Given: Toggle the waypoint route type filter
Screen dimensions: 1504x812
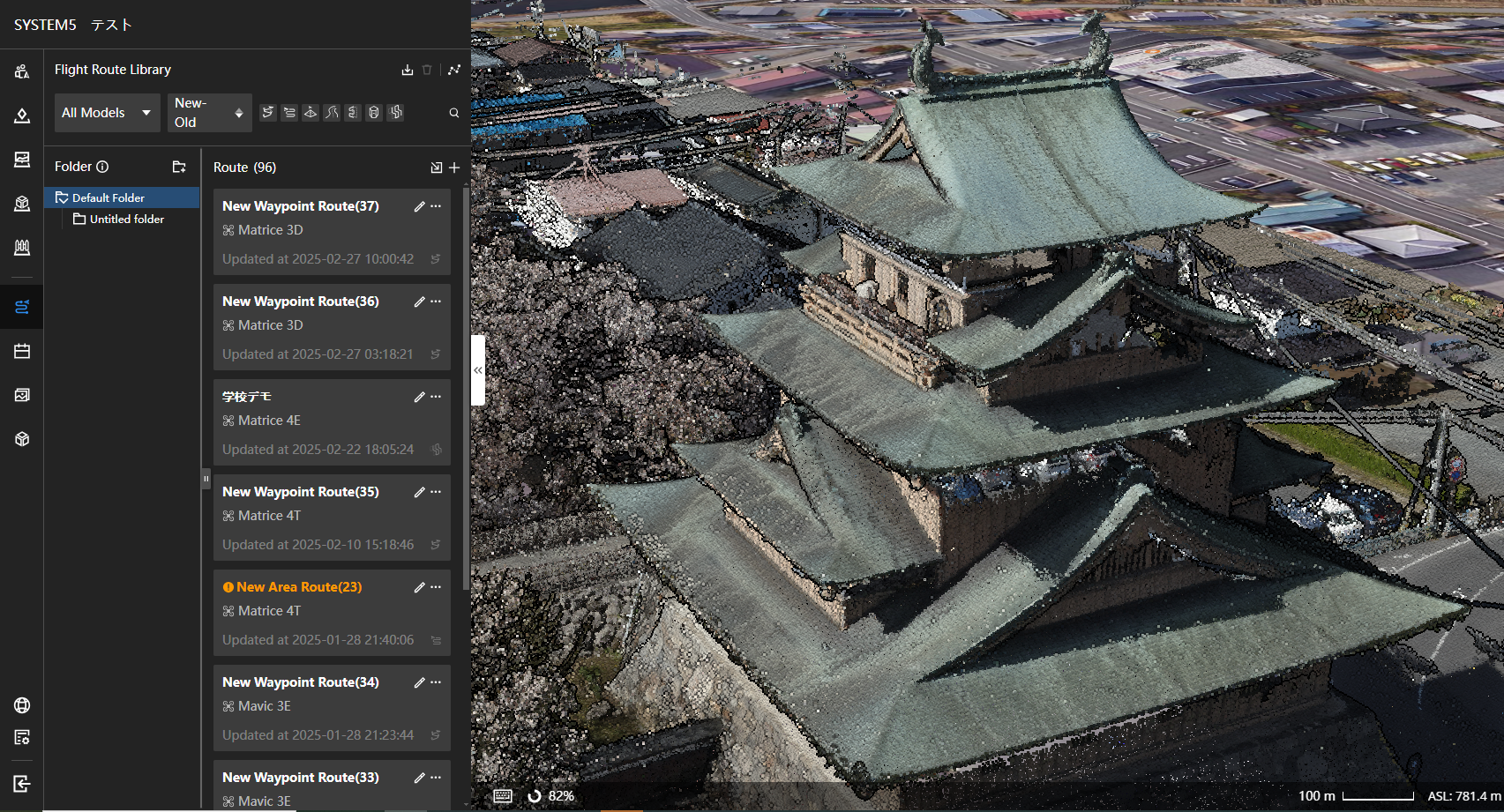Looking at the screenshot, I should point(268,113).
